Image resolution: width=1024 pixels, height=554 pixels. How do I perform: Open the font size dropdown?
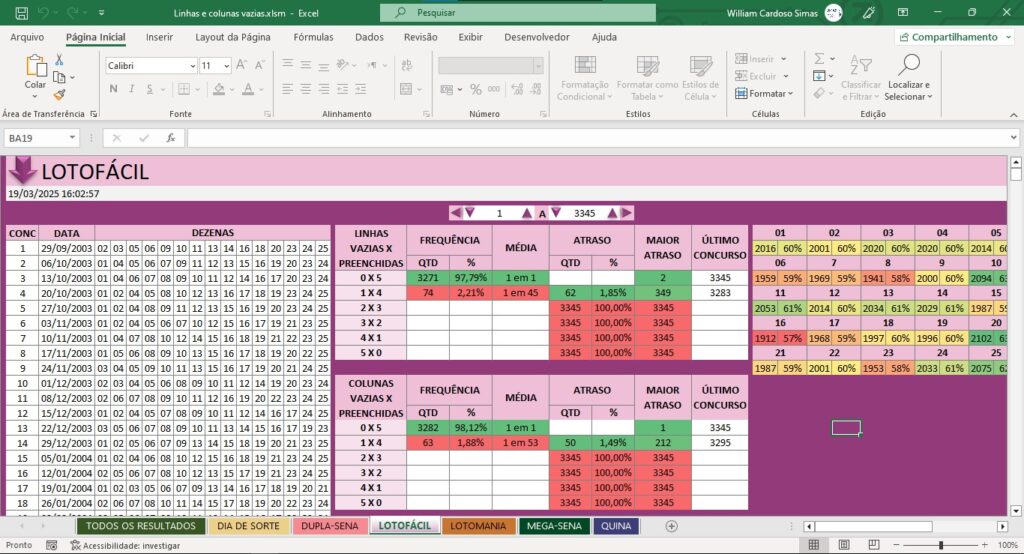[x=227, y=65]
